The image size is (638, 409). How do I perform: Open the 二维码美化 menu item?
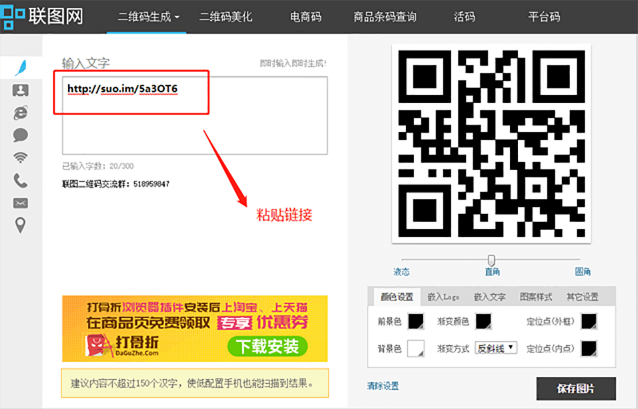click(225, 17)
